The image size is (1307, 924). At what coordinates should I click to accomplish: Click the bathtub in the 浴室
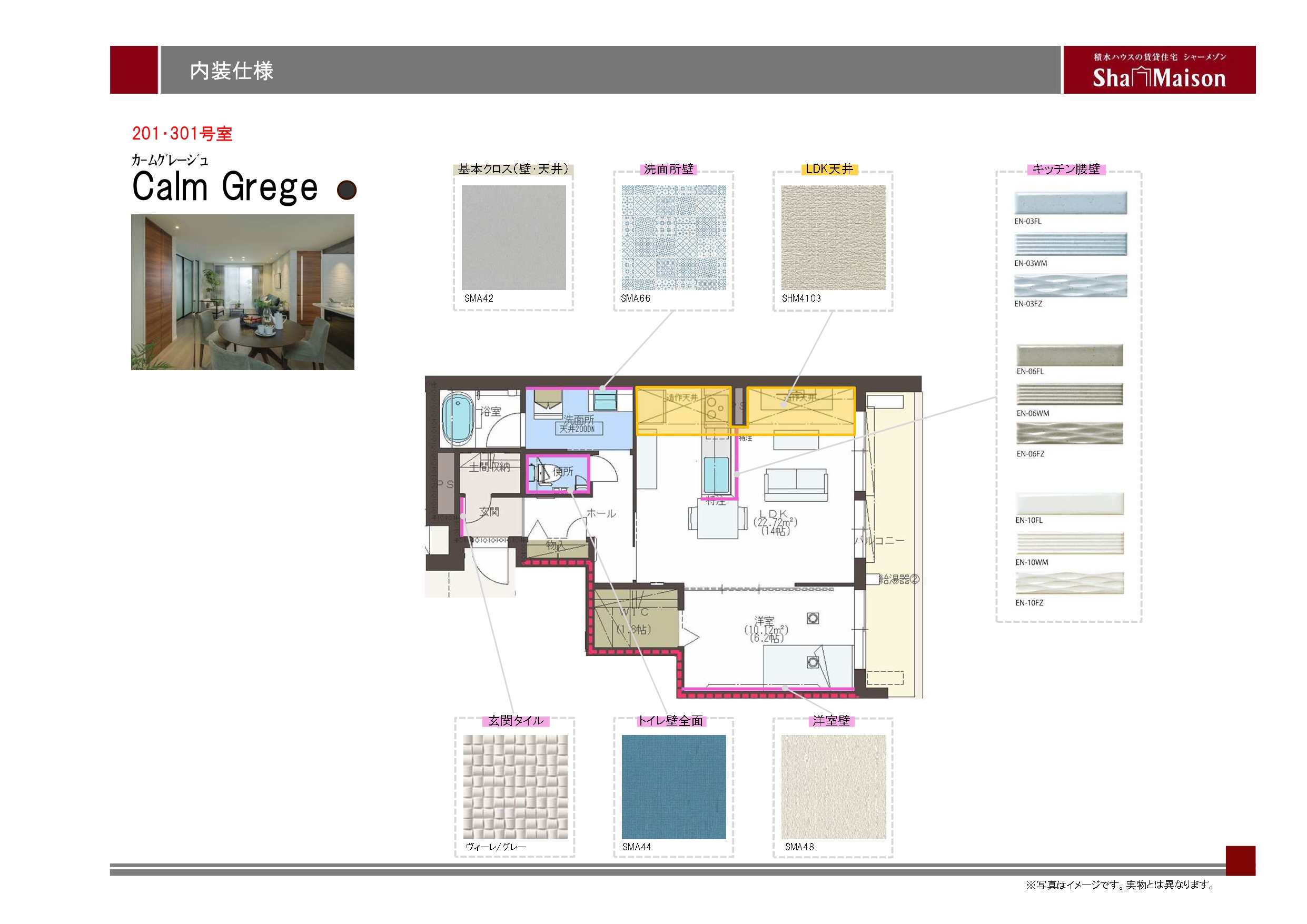tap(458, 420)
